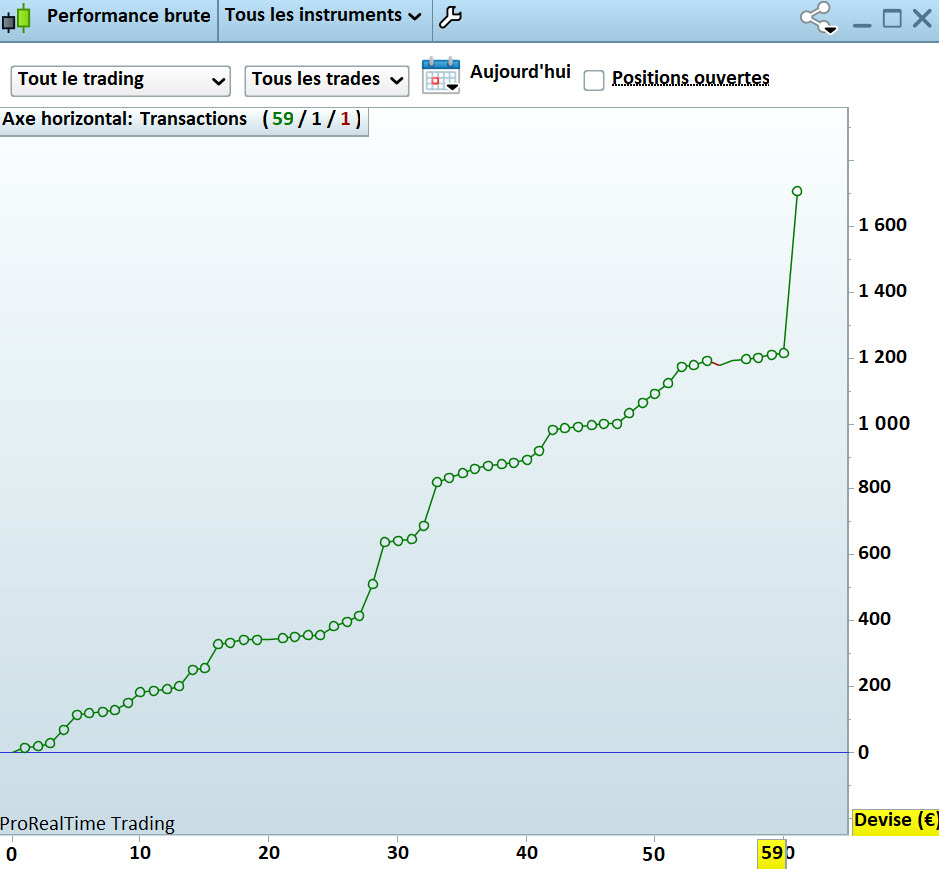Screen dimensions: 939x869
Task: Open the Tout le trading dropdown
Action: coord(120,81)
